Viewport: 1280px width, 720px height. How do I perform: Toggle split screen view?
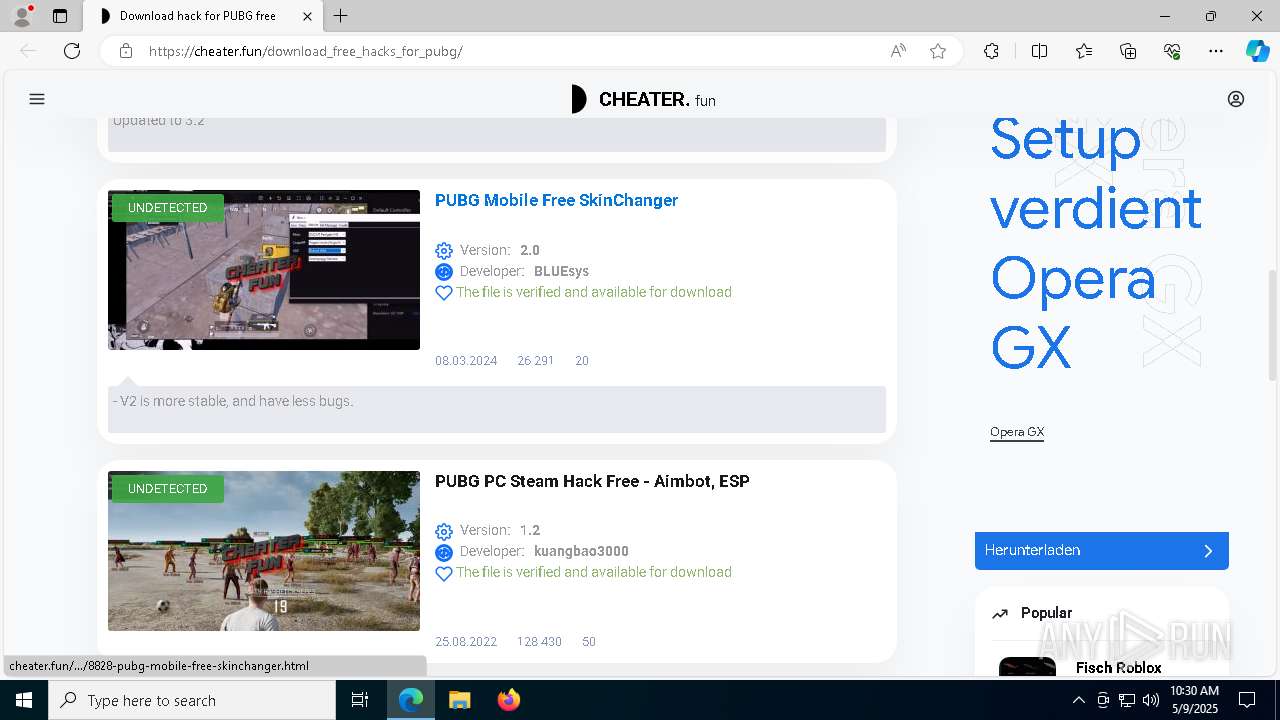click(1039, 51)
